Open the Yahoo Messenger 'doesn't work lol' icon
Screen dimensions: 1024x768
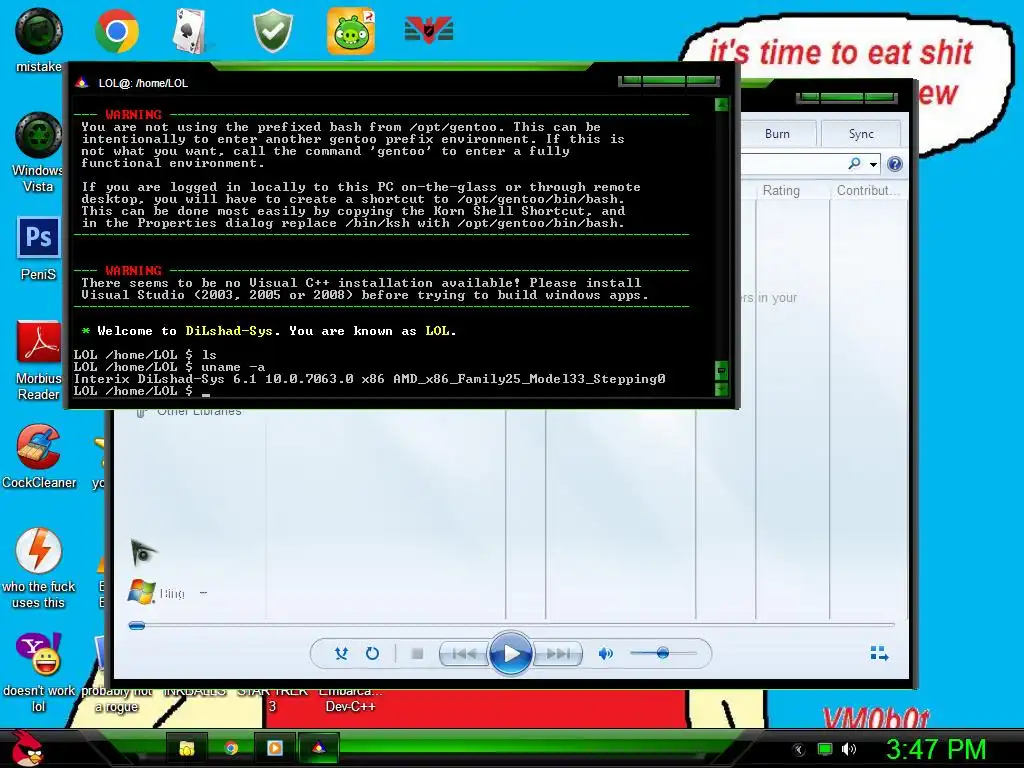39,672
